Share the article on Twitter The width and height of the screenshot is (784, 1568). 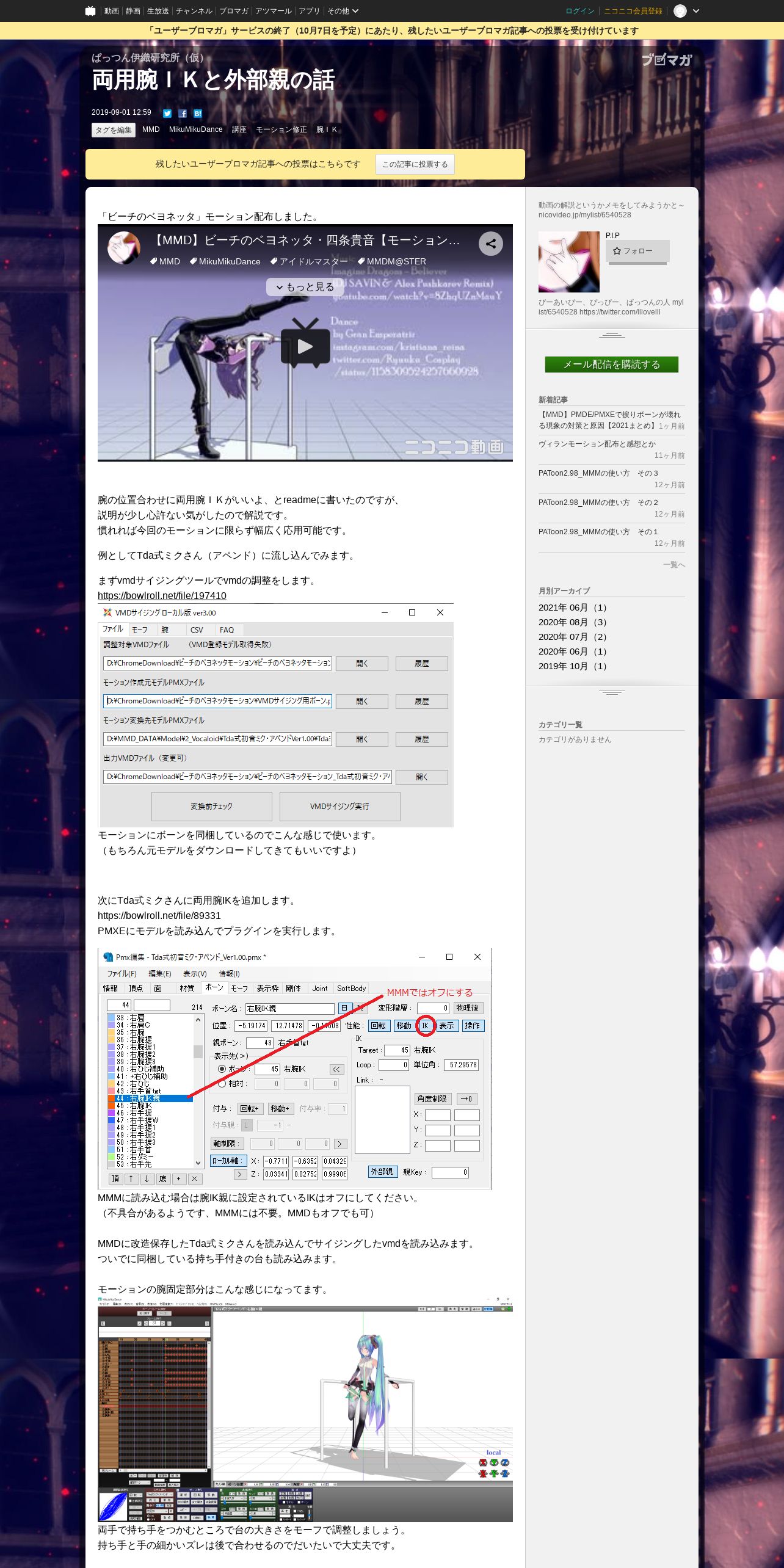[167, 114]
